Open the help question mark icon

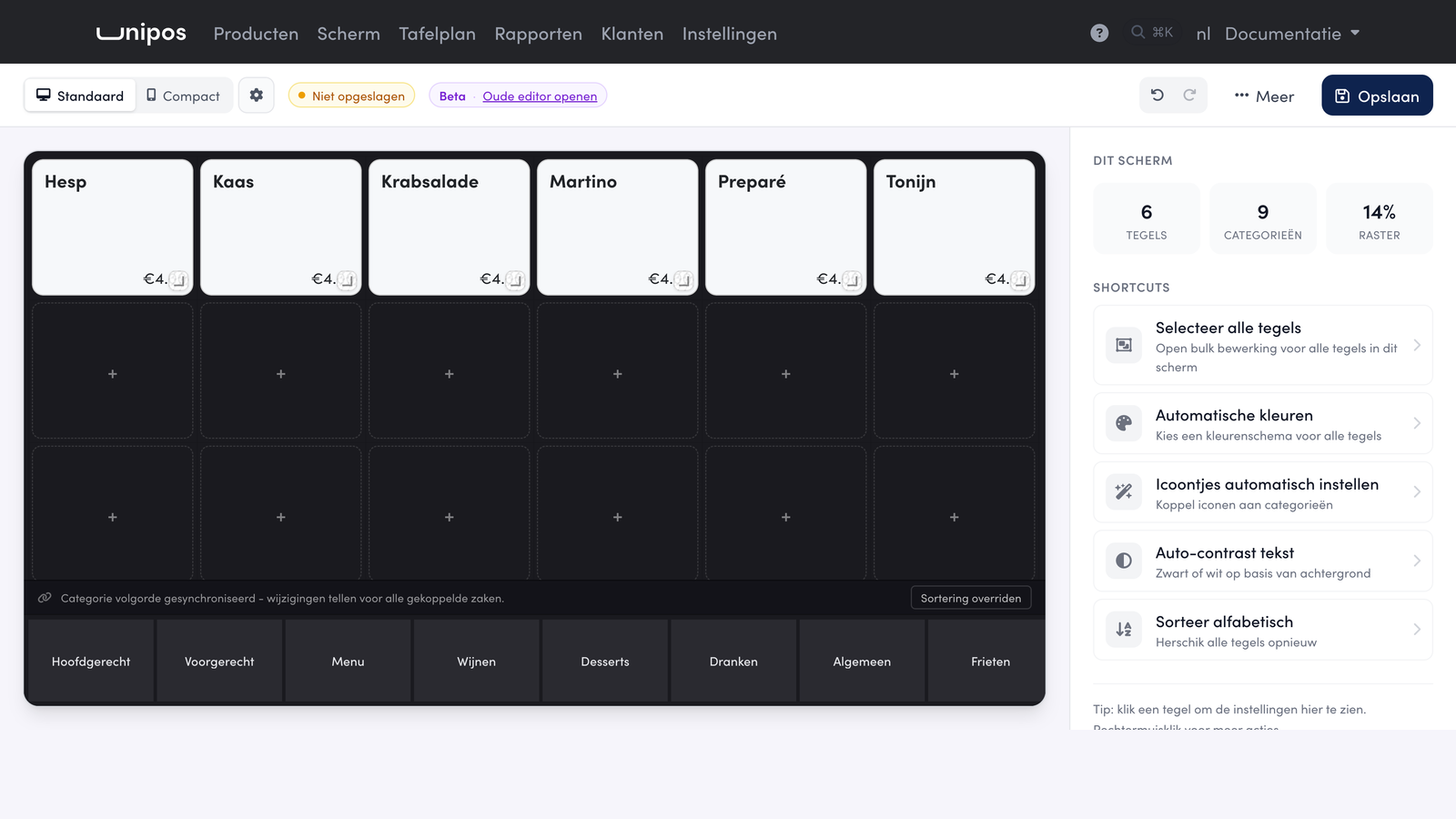click(1099, 34)
